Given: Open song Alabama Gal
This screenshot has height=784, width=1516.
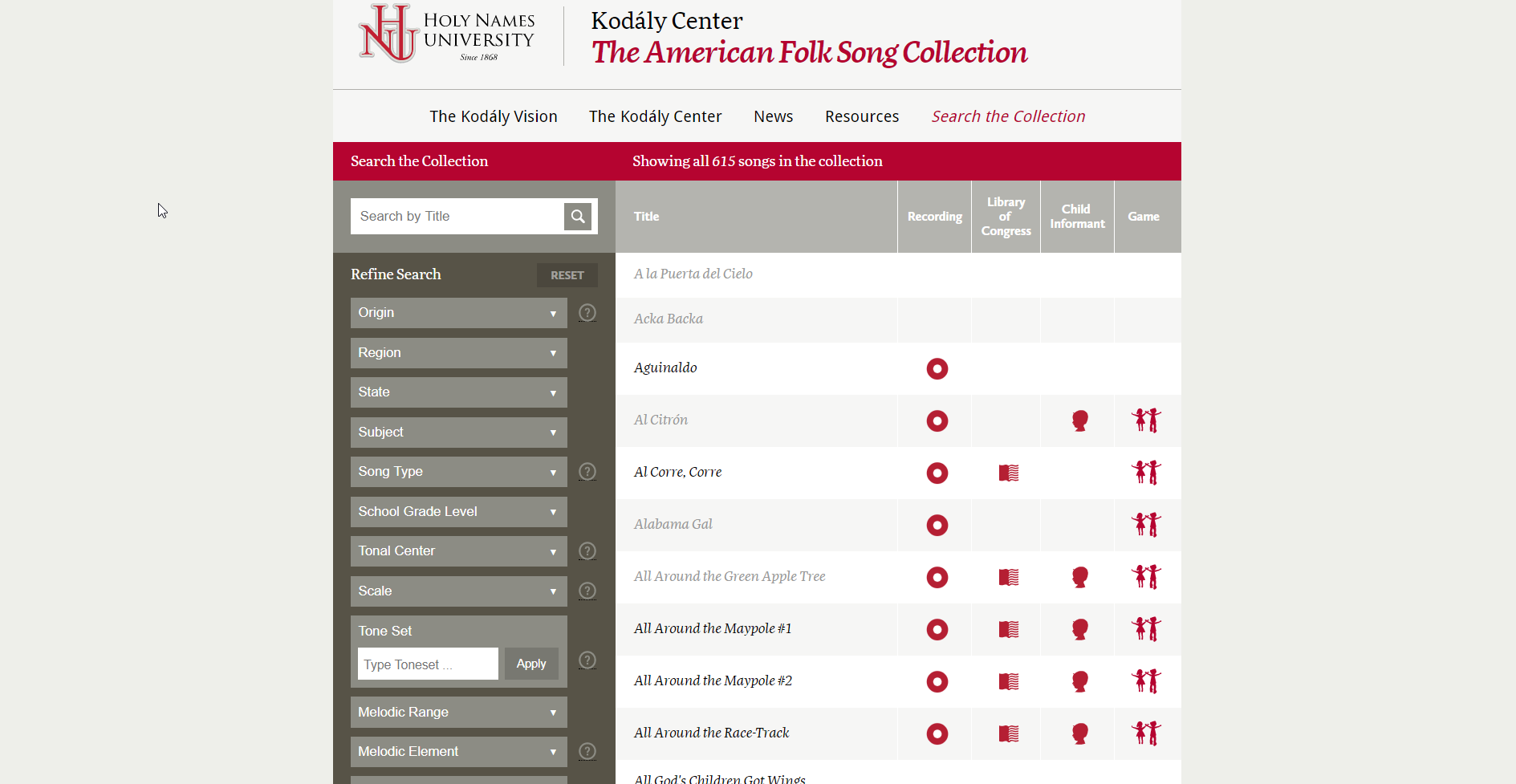Looking at the screenshot, I should (x=673, y=524).
